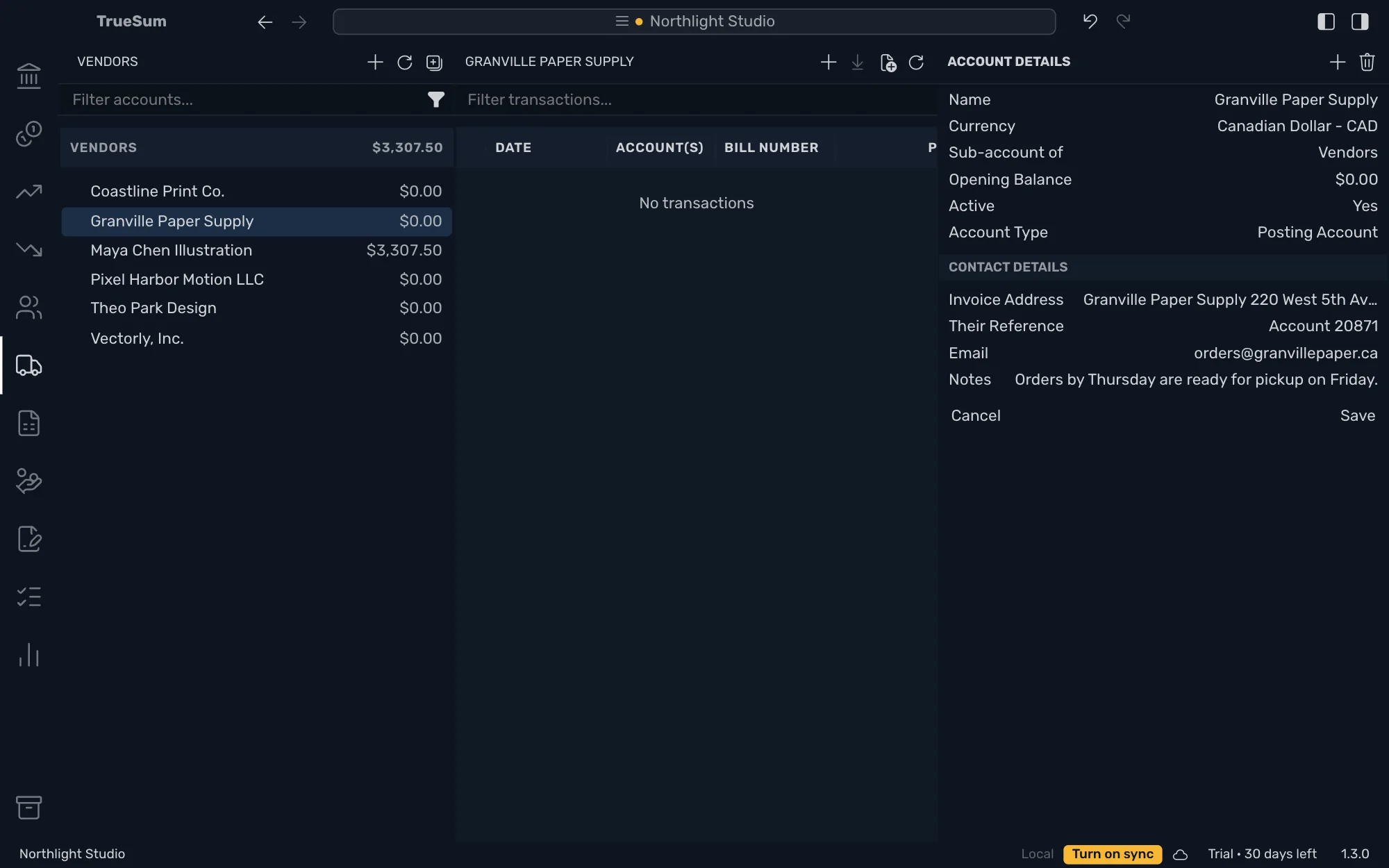
Task: Open the income trending-up sidebar icon
Action: coord(28,192)
